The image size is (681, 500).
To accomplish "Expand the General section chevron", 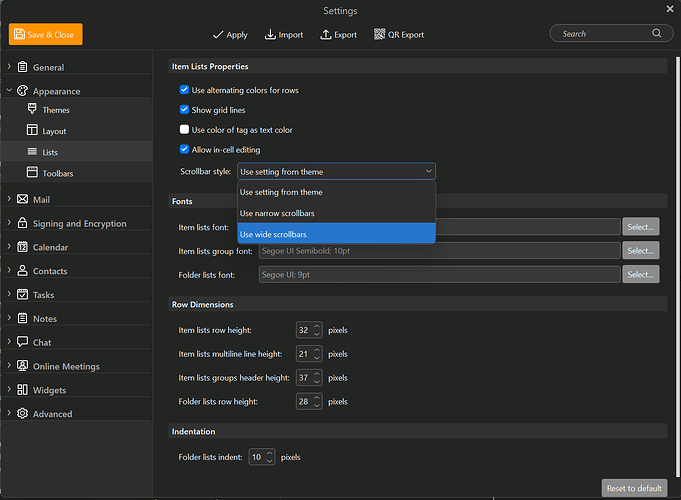I will 9,66.
